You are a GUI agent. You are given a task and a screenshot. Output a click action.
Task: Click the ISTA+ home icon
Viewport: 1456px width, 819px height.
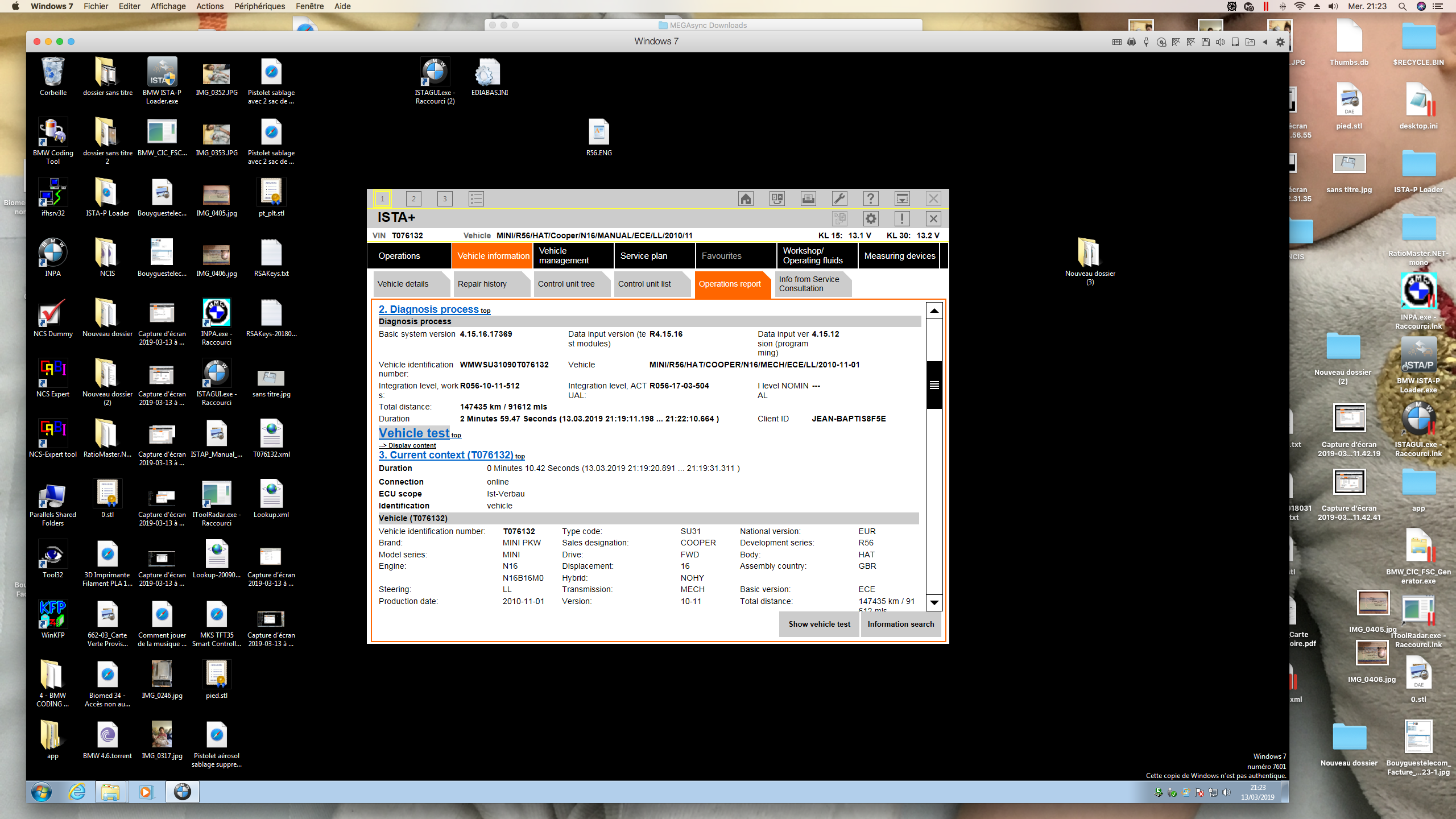[x=746, y=198]
